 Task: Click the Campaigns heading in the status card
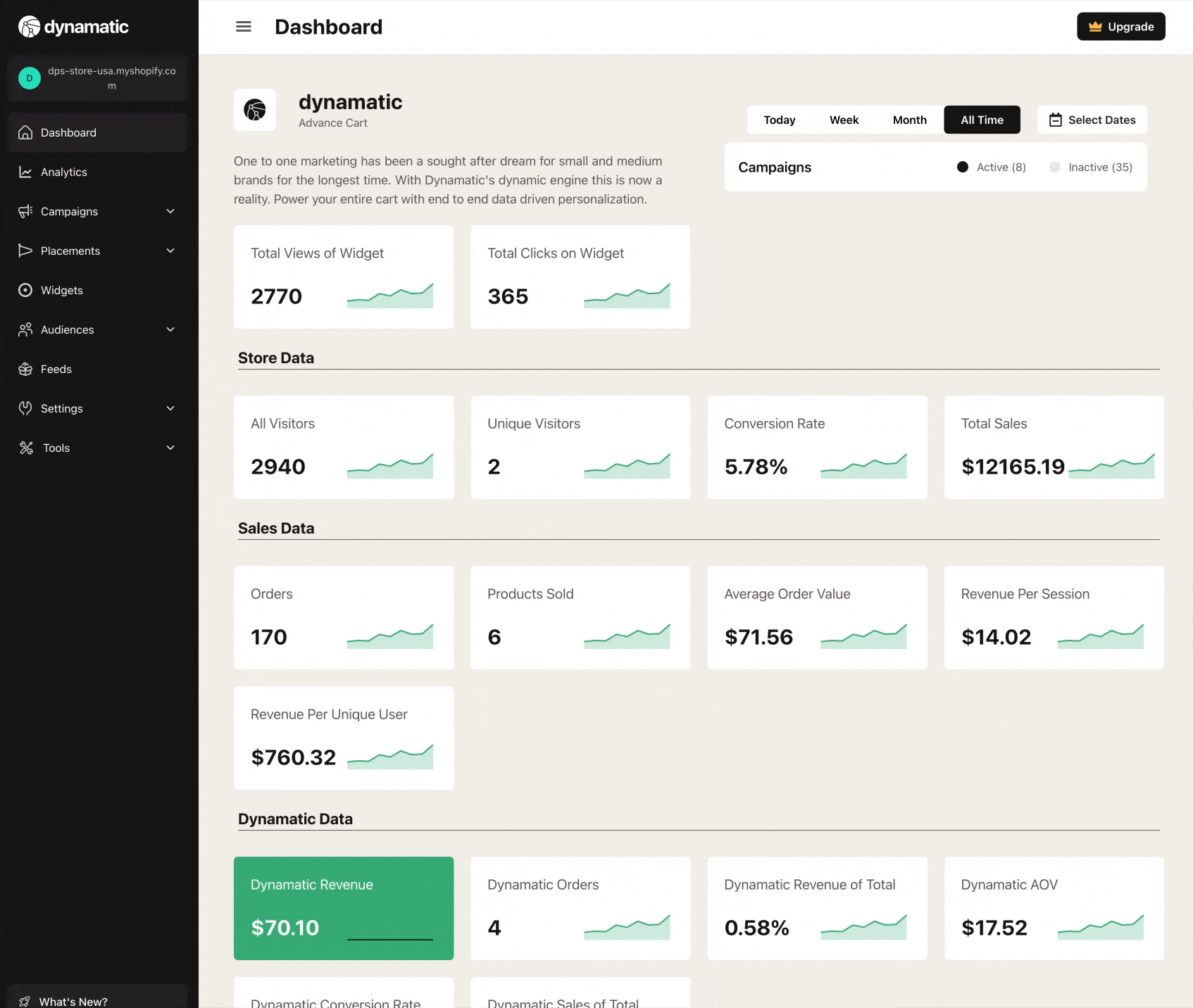[775, 167]
